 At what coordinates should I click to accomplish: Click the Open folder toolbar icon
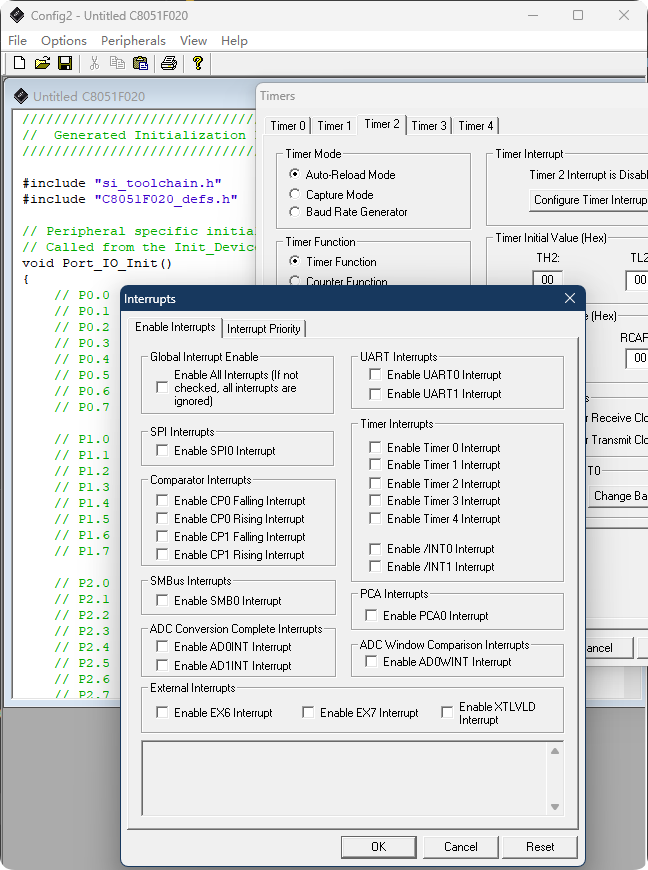coord(42,63)
